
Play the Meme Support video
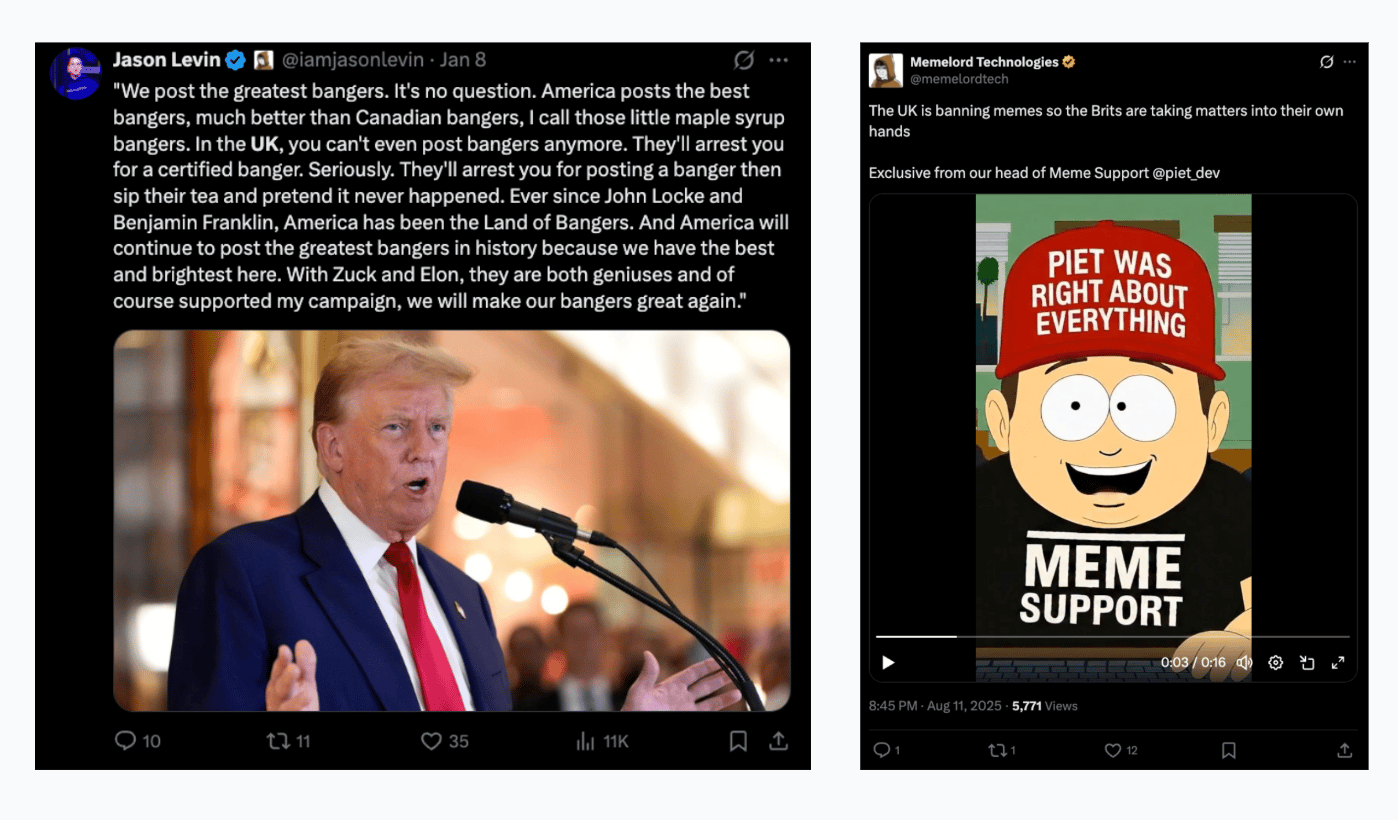click(888, 662)
